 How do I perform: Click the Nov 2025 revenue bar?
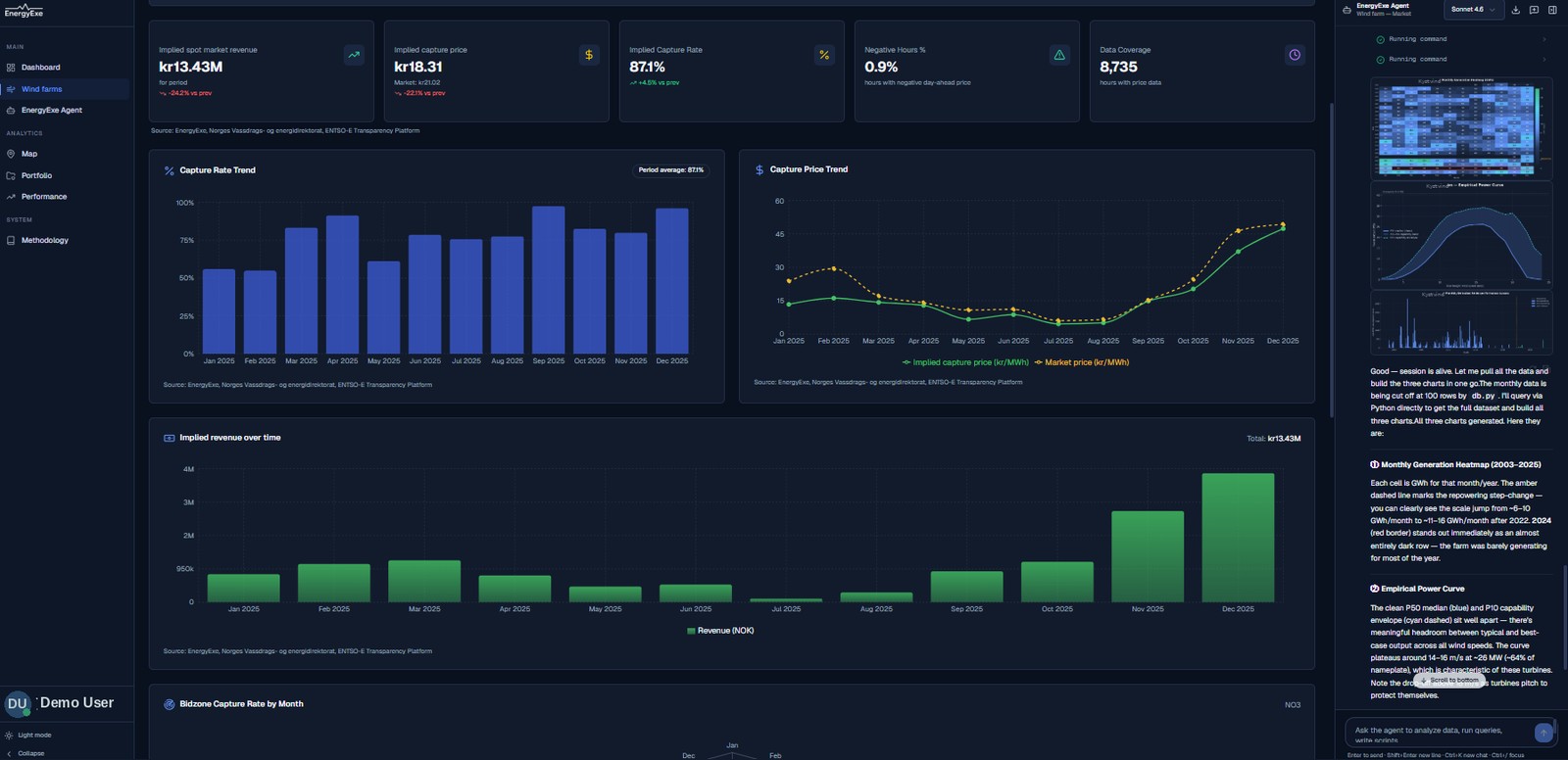coord(1148,556)
